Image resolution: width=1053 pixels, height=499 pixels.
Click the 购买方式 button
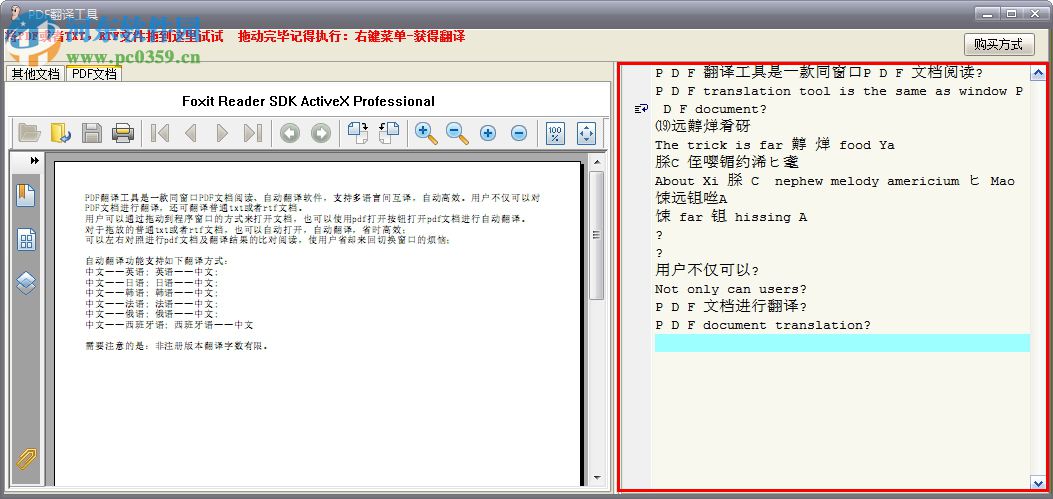(999, 44)
